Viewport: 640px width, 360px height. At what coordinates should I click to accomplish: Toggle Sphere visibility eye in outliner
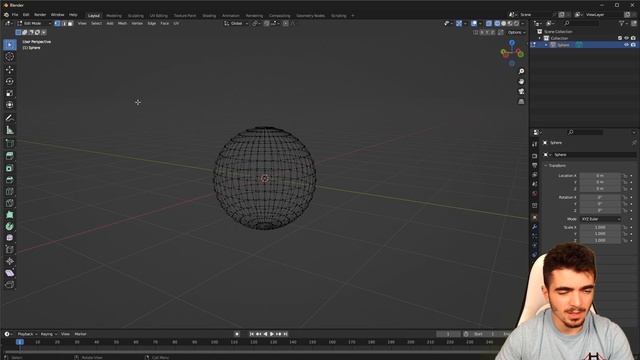(x=627, y=45)
